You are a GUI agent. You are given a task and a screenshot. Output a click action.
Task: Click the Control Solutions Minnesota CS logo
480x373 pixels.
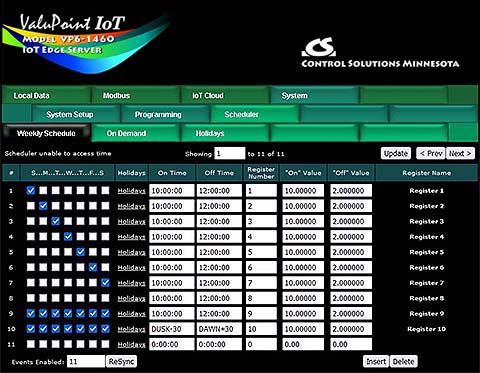click(380, 53)
